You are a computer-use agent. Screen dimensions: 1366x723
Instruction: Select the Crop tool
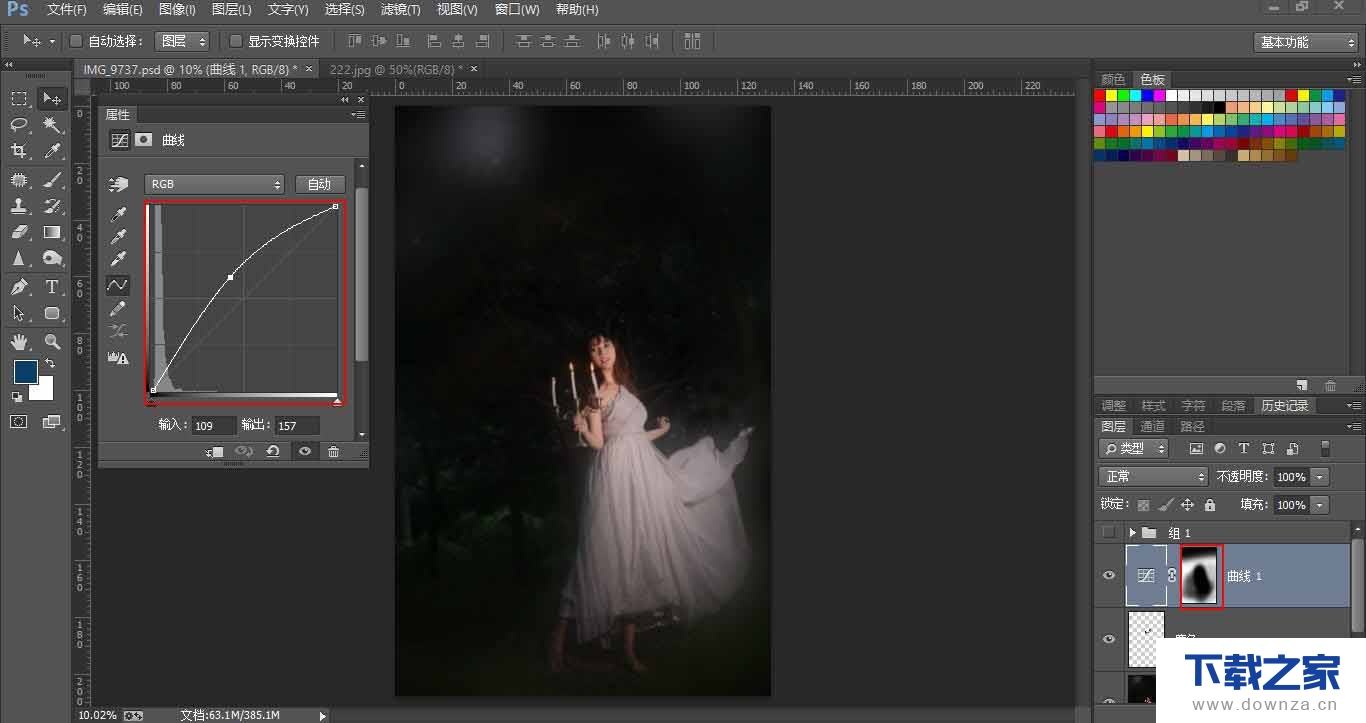19,151
